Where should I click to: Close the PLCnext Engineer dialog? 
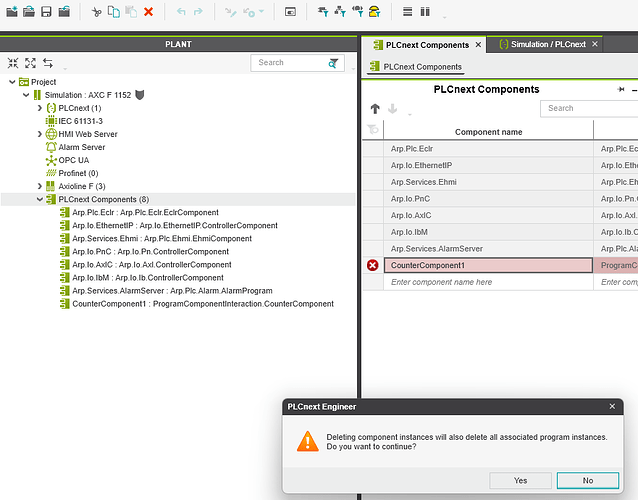[612, 406]
